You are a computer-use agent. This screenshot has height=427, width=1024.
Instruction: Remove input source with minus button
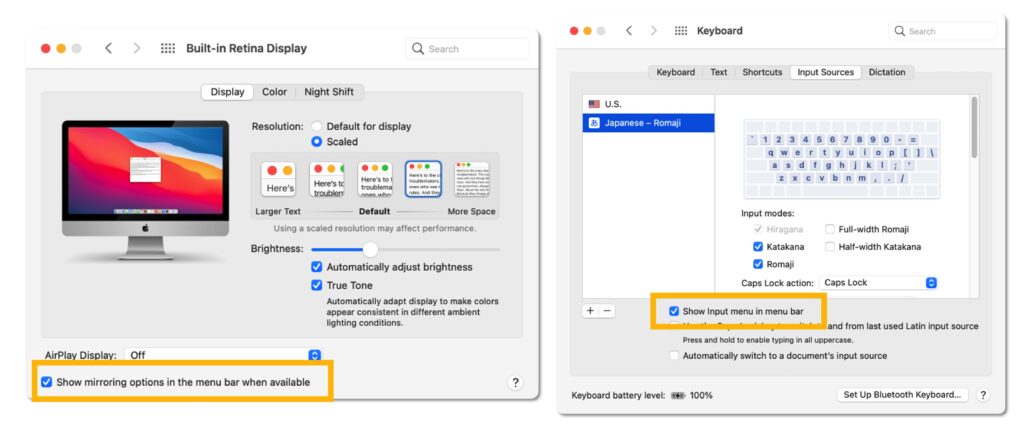(x=607, y=311)
